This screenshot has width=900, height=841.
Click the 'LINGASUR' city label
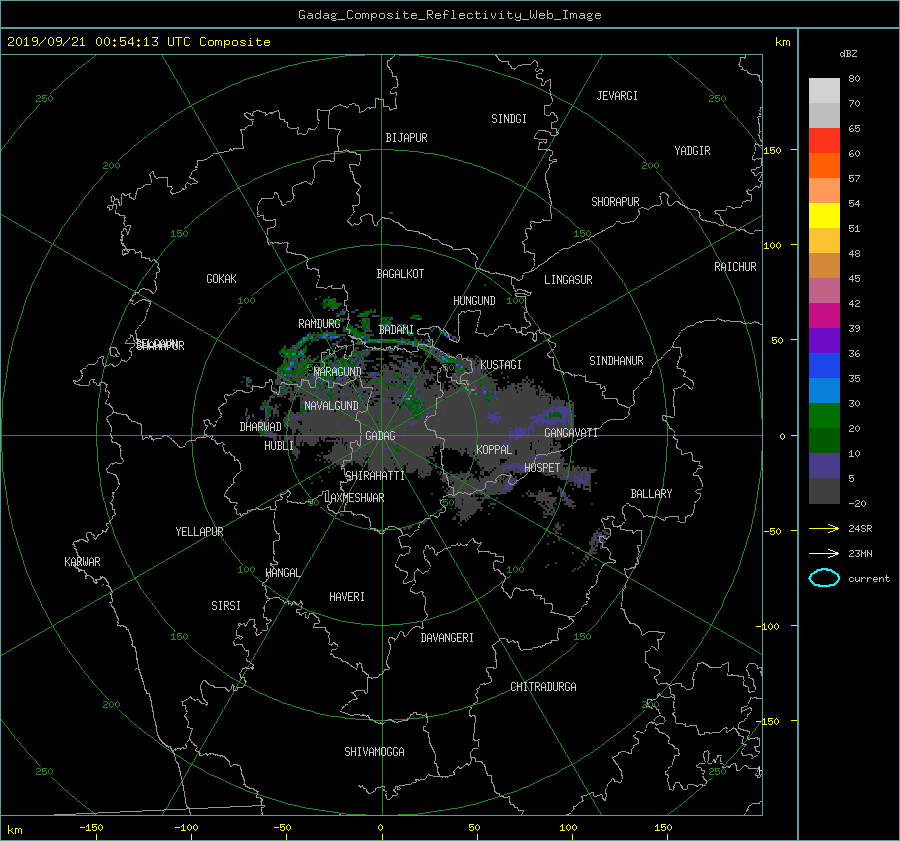[x=568, y=280]
